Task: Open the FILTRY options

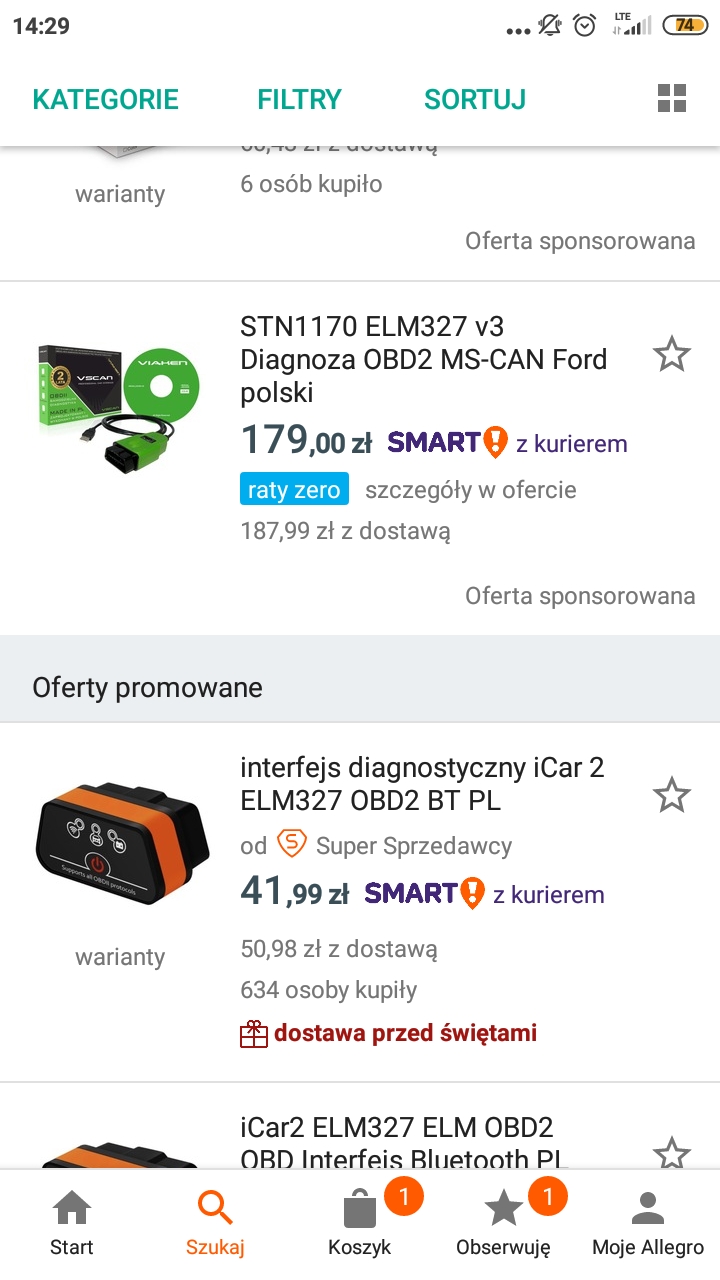Action: click(x=299, y=99)
